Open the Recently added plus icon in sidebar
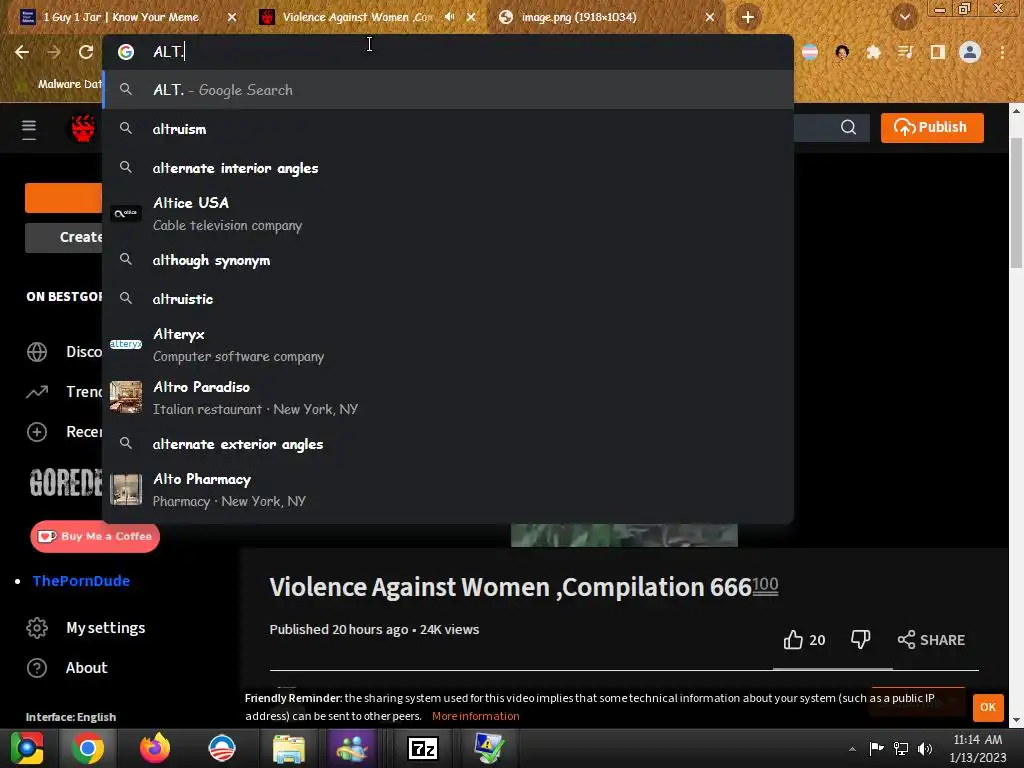1024x768 pixels. click(37, 432)
